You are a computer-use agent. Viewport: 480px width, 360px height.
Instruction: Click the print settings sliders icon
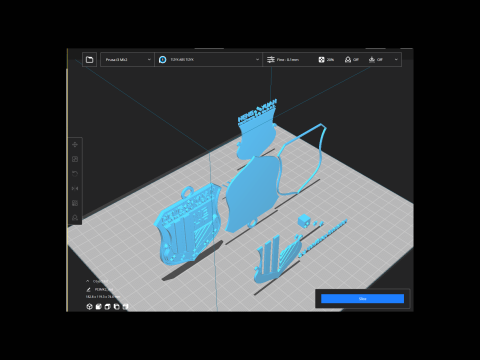271,60
